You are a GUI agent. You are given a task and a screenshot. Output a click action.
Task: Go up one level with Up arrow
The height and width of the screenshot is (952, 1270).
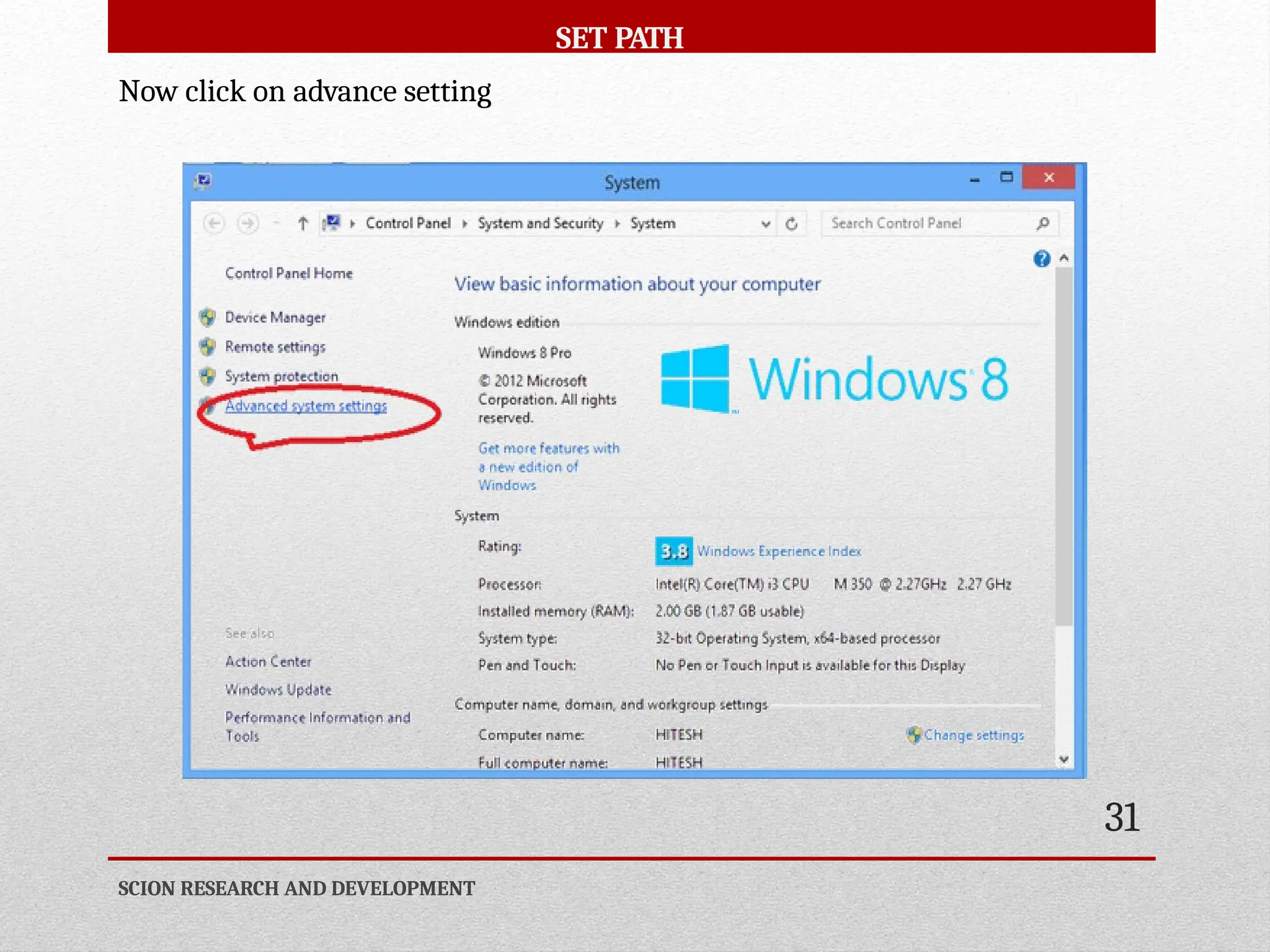pyautogui.click(x=303, y=223)
